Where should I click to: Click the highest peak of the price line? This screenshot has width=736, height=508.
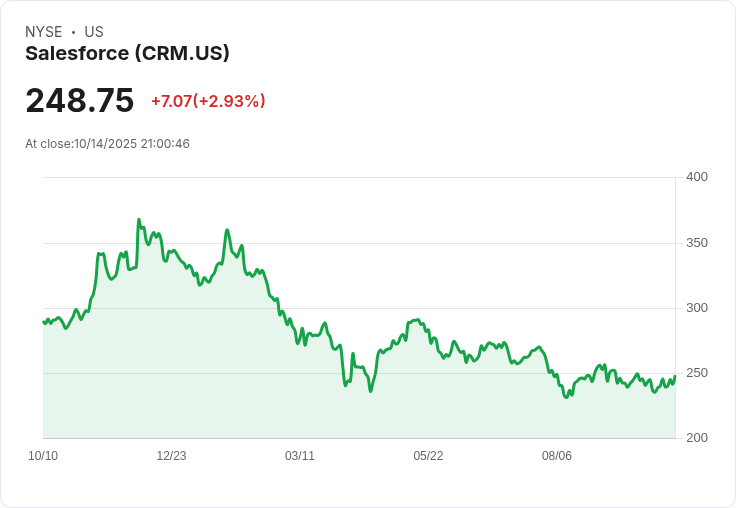point(139,220)
